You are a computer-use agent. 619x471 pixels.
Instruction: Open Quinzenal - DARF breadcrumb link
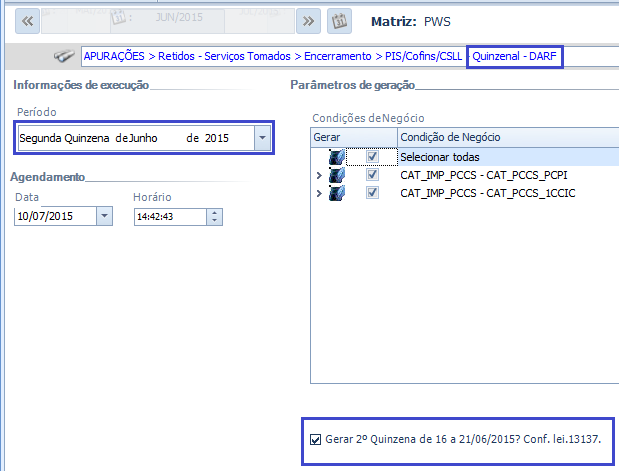[514, 56]
